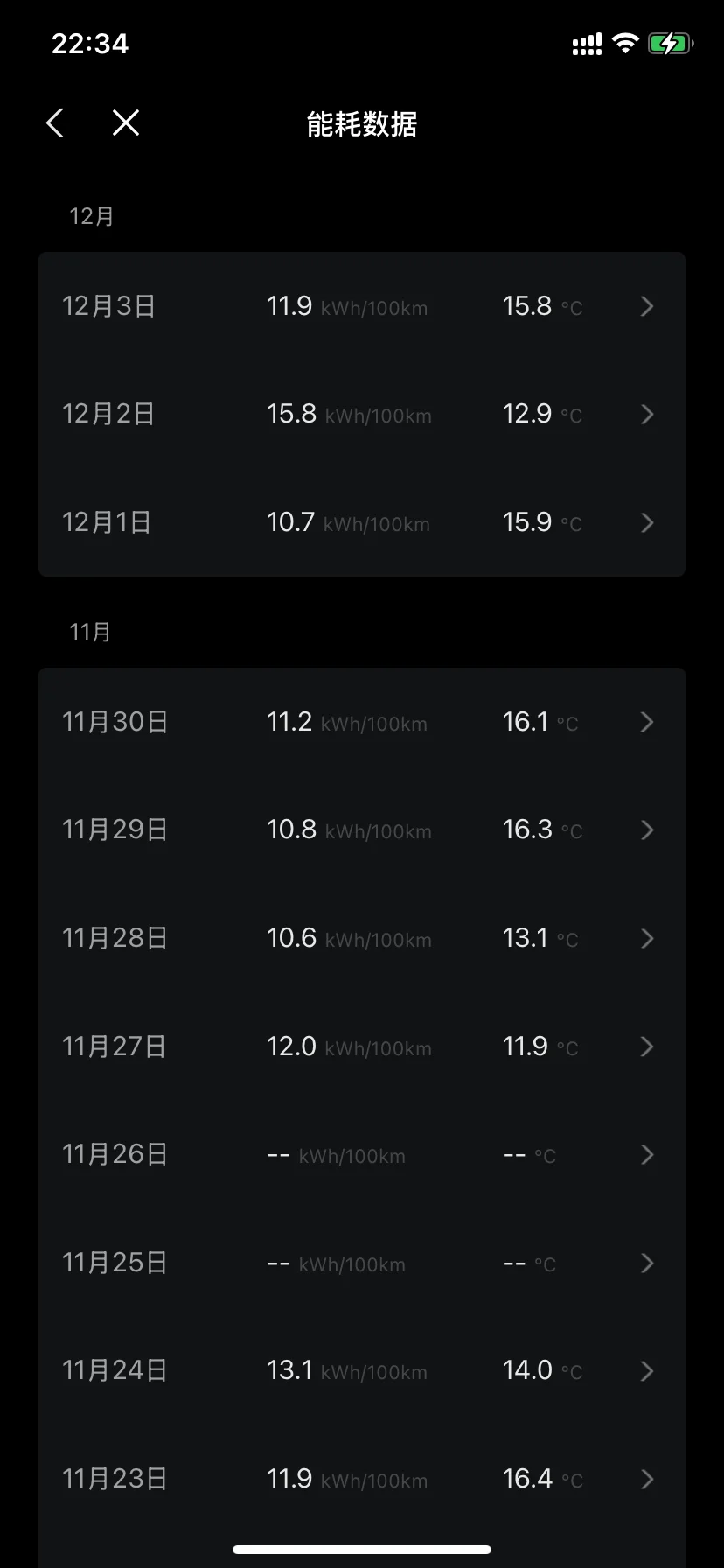
Task: Expand 11月25日 row chevron
Action: pos(647,1263)
